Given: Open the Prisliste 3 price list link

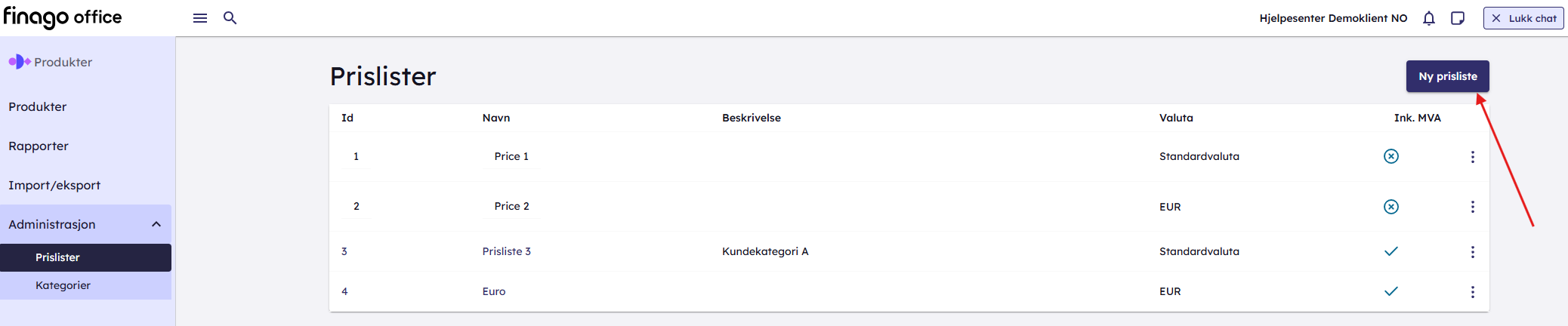Looking at the screenshot, I should point(506,251).
